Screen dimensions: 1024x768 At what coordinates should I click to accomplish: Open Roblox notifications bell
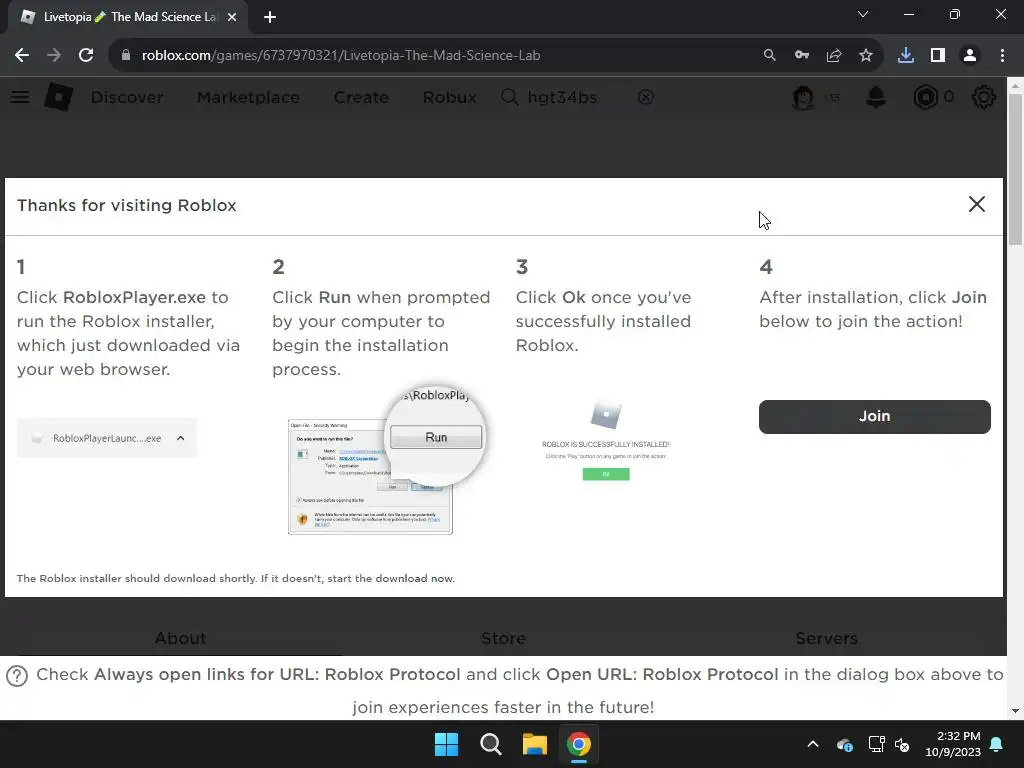[876, 97]
